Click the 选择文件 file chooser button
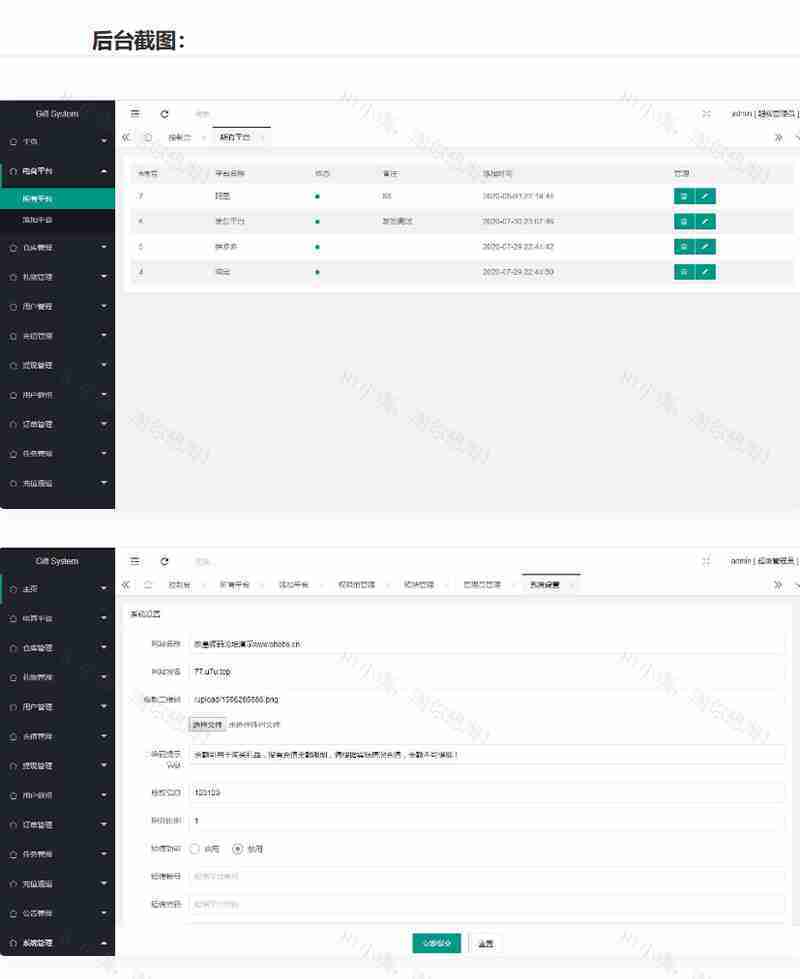The height and width of the screenshot is (979, 800). [207, 724]
